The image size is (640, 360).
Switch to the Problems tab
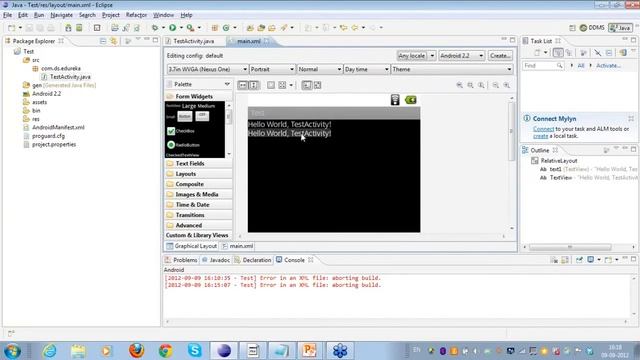tap(181, 260)
